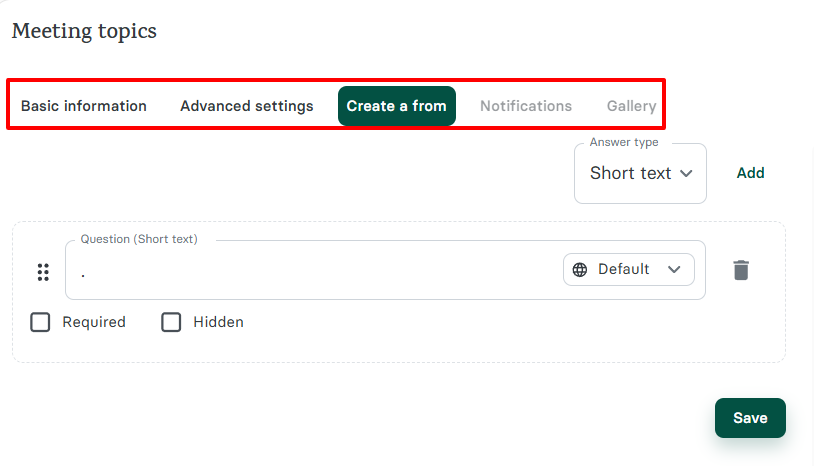Switch to the Basic information tab

coord(84,106)
